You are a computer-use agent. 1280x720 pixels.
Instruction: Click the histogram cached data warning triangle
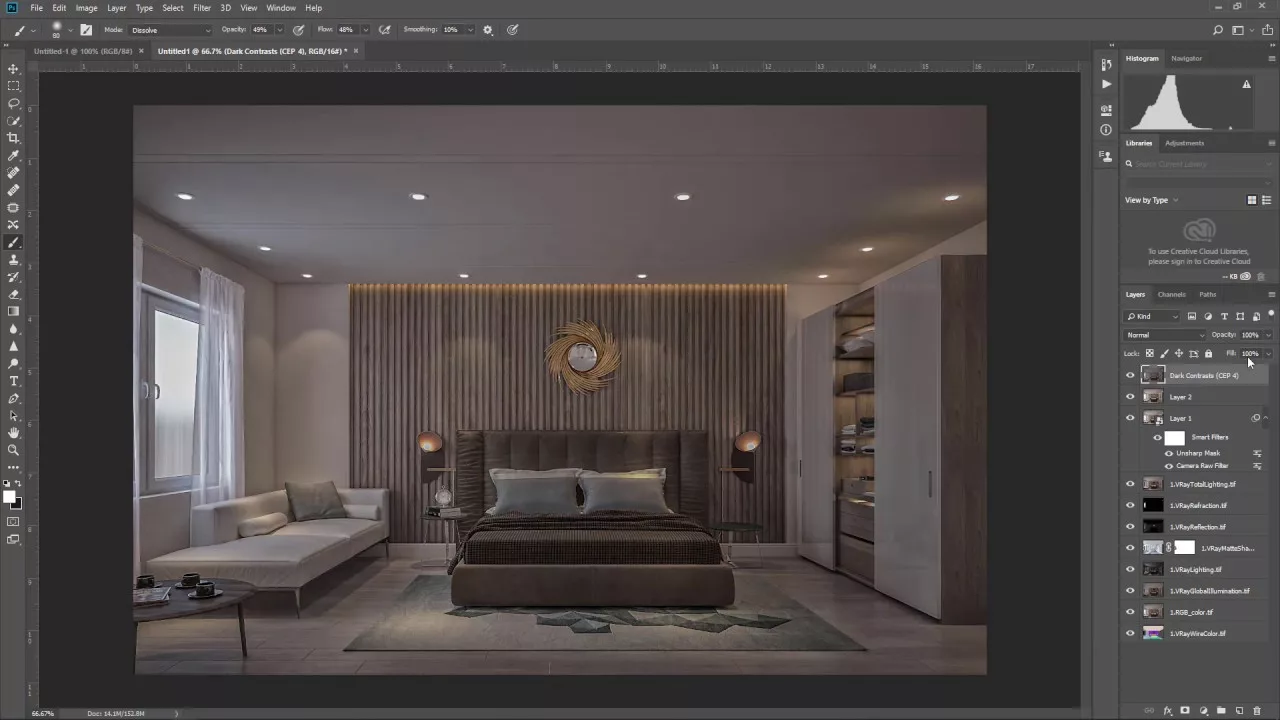tap(1246, 85)
